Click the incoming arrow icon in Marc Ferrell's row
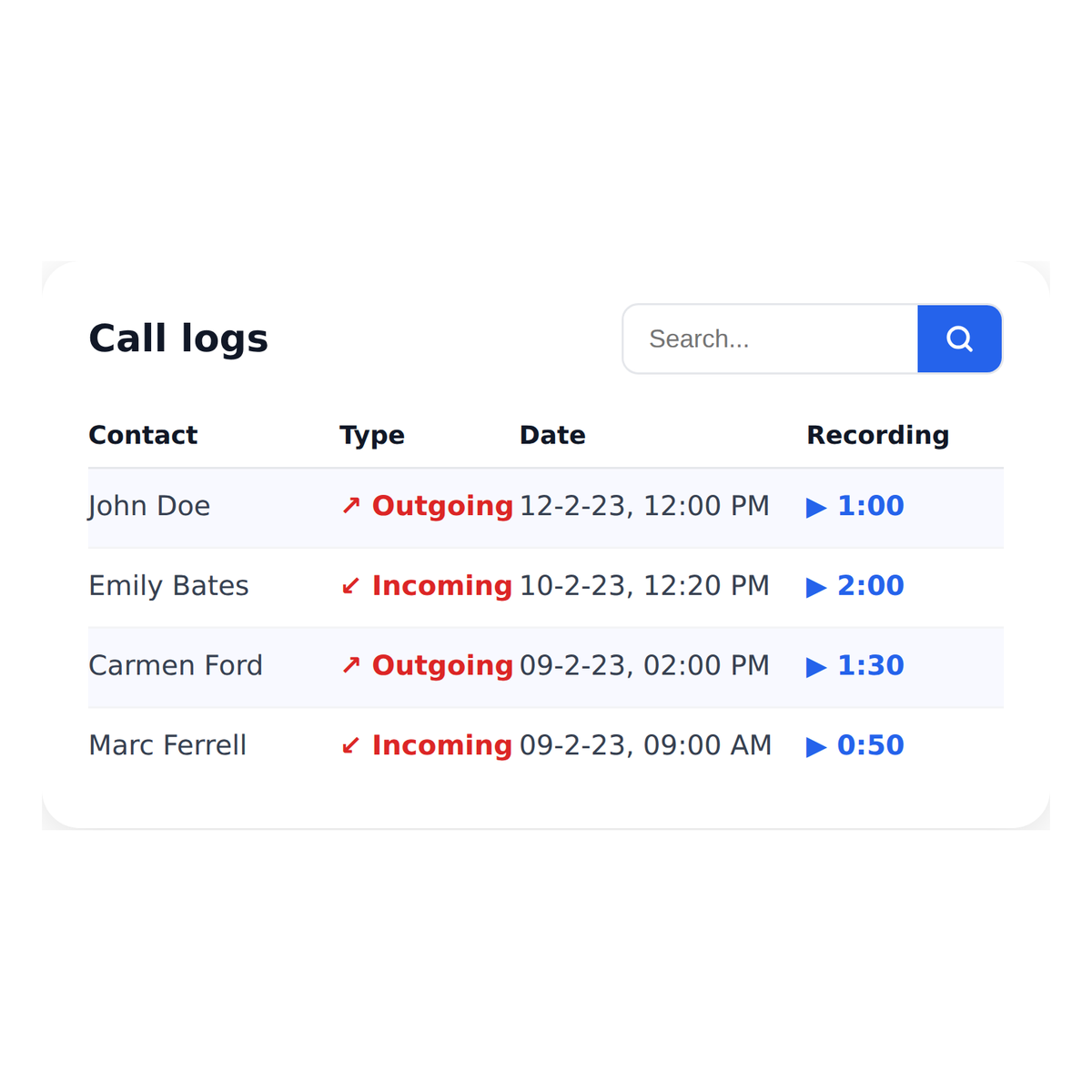Screen dimensions: 1092x1092 351,745
